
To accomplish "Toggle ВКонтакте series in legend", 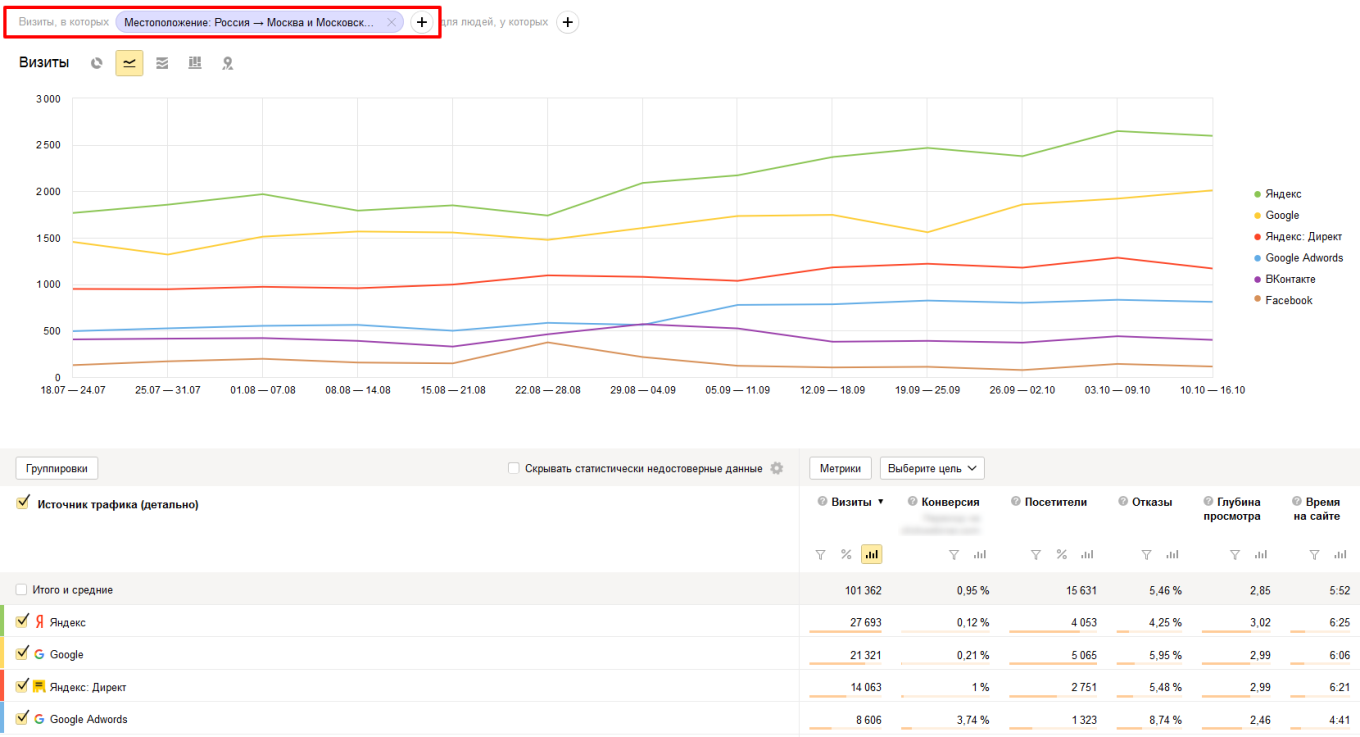I will click(1285, 279).
